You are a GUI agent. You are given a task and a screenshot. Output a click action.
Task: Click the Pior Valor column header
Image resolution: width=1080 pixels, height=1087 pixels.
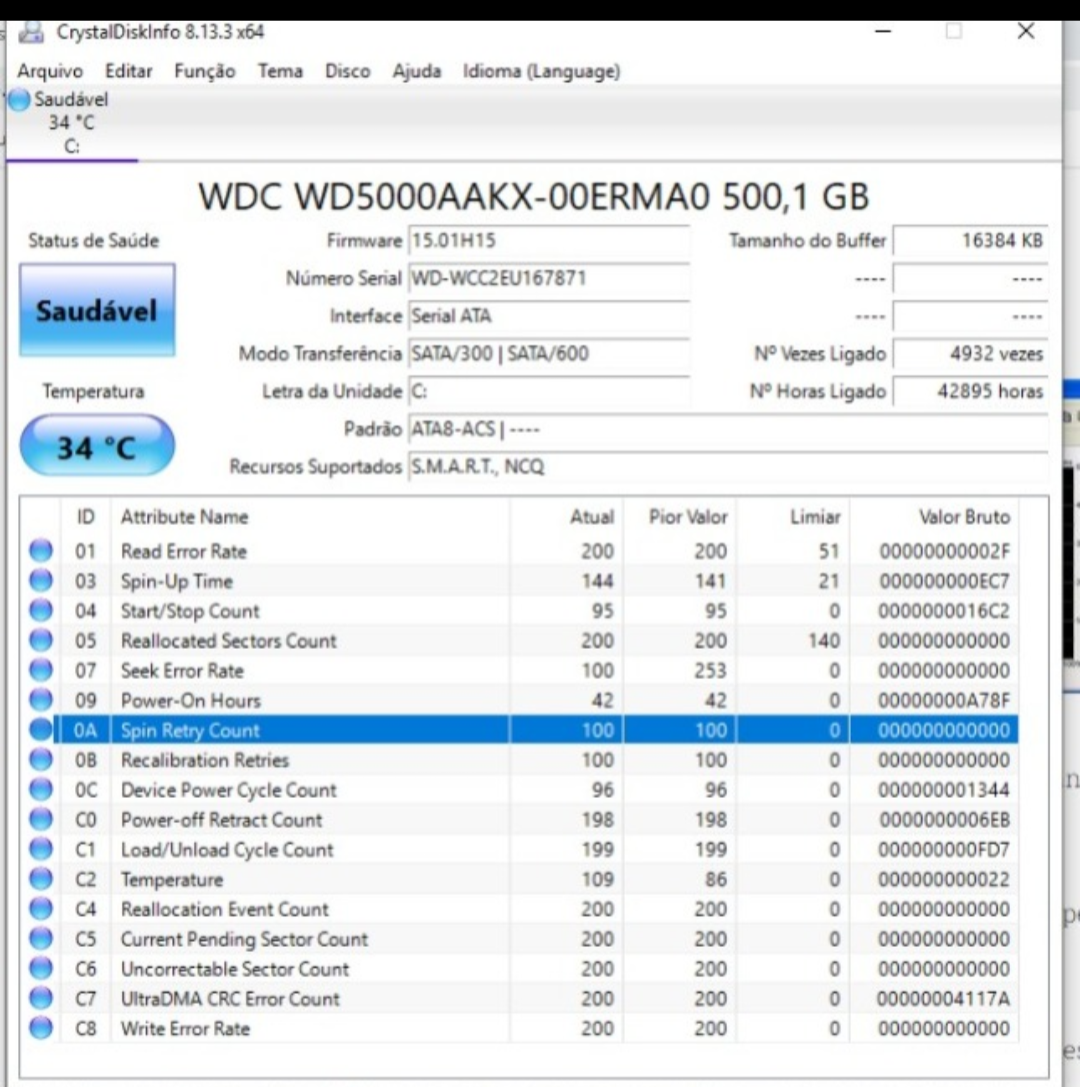click(x=679, y=516)
